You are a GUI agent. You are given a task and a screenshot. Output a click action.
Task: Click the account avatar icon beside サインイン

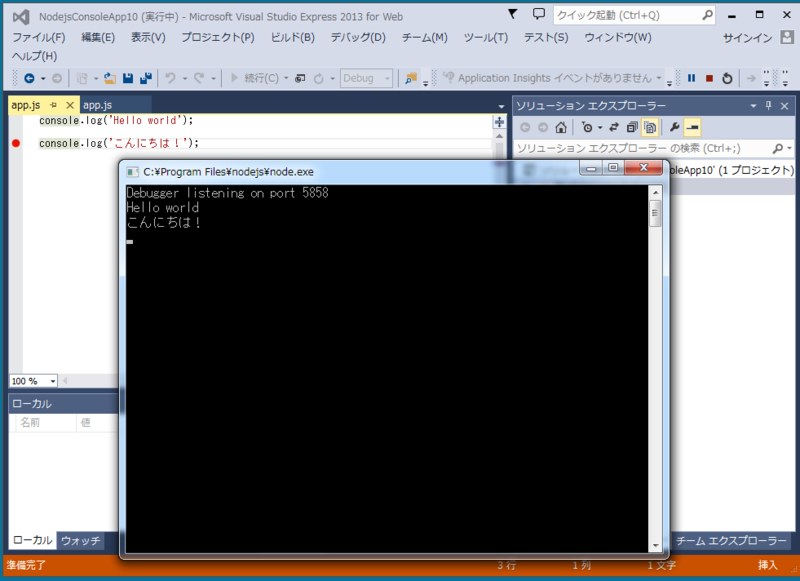[x=787, y=37]
